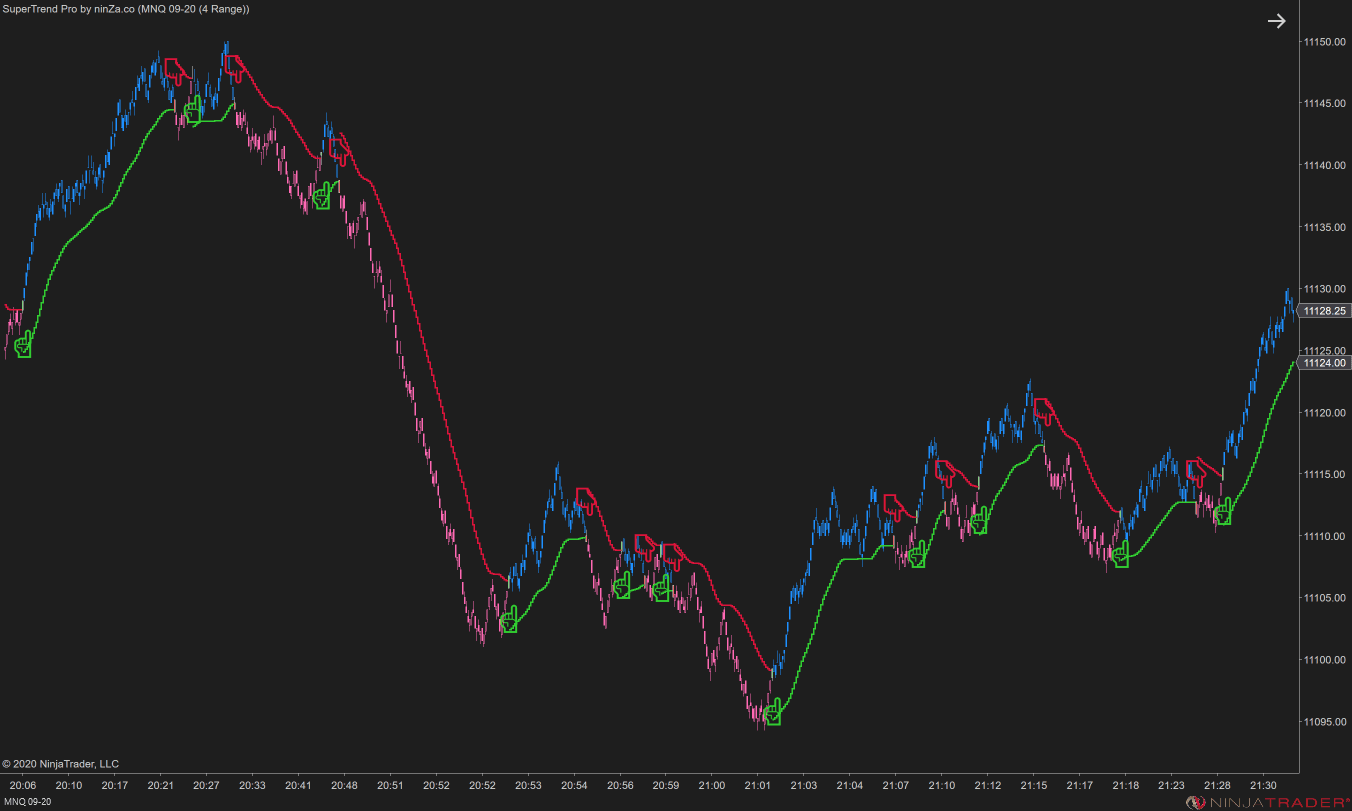Click the 11105.00 price axis label

1324,598
